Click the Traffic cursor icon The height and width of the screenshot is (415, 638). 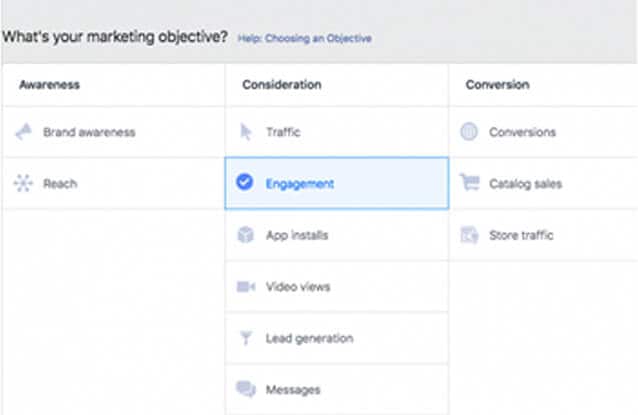(x=246, y=132)
